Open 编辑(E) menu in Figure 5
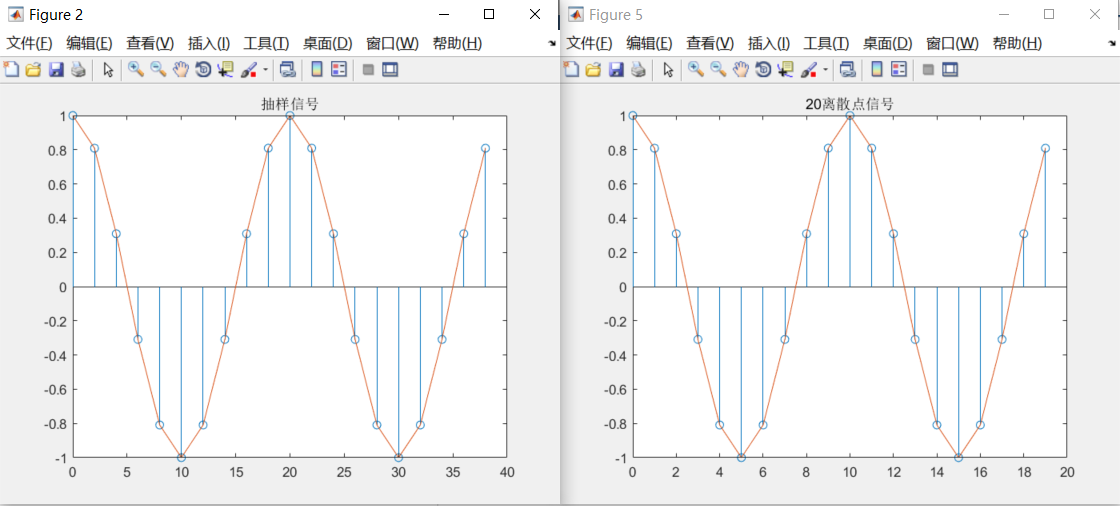 click(649, 43)
